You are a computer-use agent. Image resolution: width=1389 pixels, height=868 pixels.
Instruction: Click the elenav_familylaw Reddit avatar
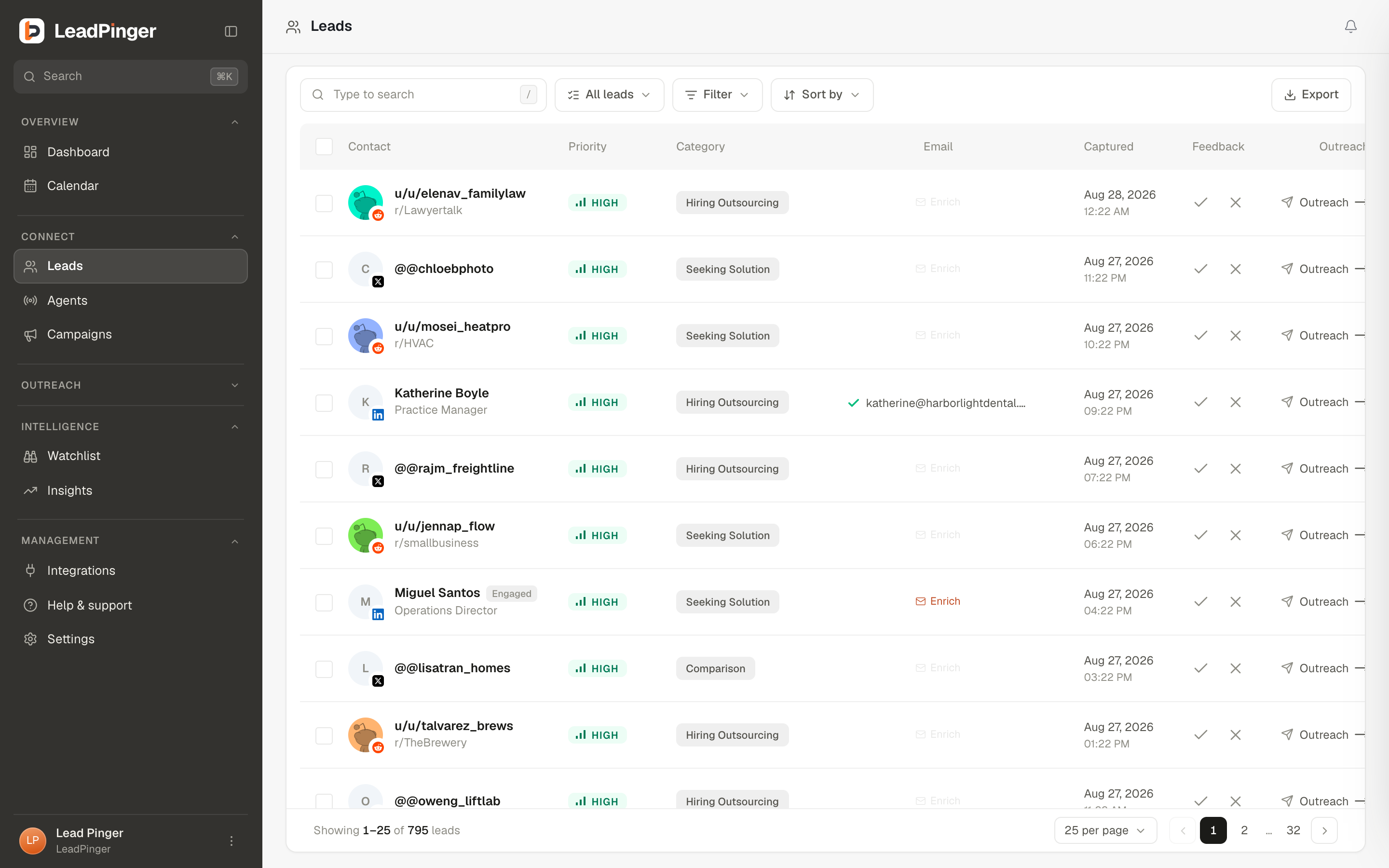tap(366, 202)
